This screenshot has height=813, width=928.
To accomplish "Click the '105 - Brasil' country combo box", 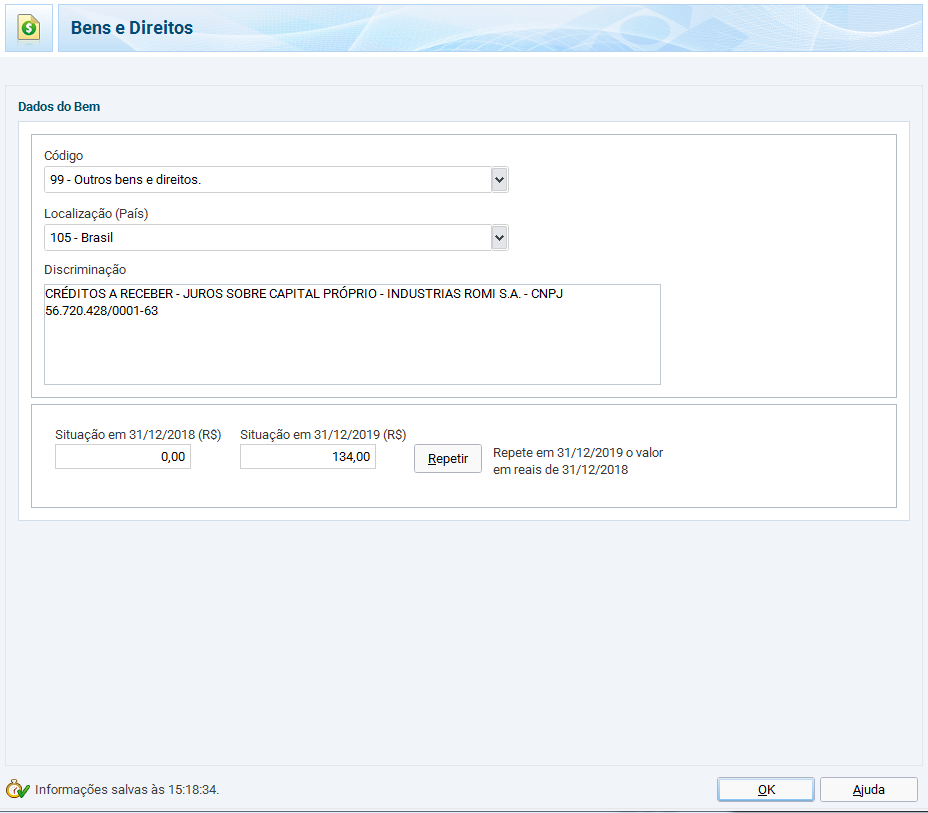I will (267, 238).
